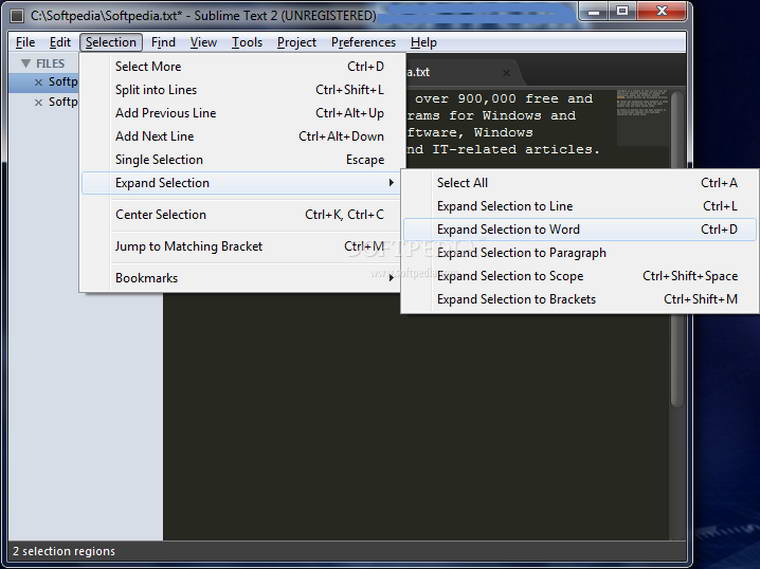Collapse the FILES section triangle
The width and height of the screenshot is (760, 569).
pos(26,63)
